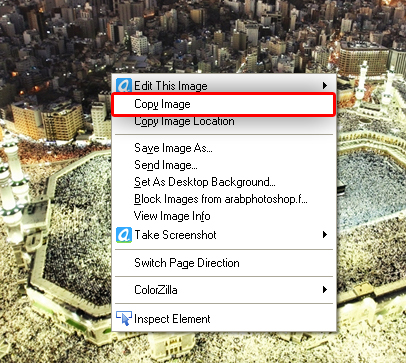Click the Inspect Element cursor icon
The image size is (406, 363).
[124, 319]
